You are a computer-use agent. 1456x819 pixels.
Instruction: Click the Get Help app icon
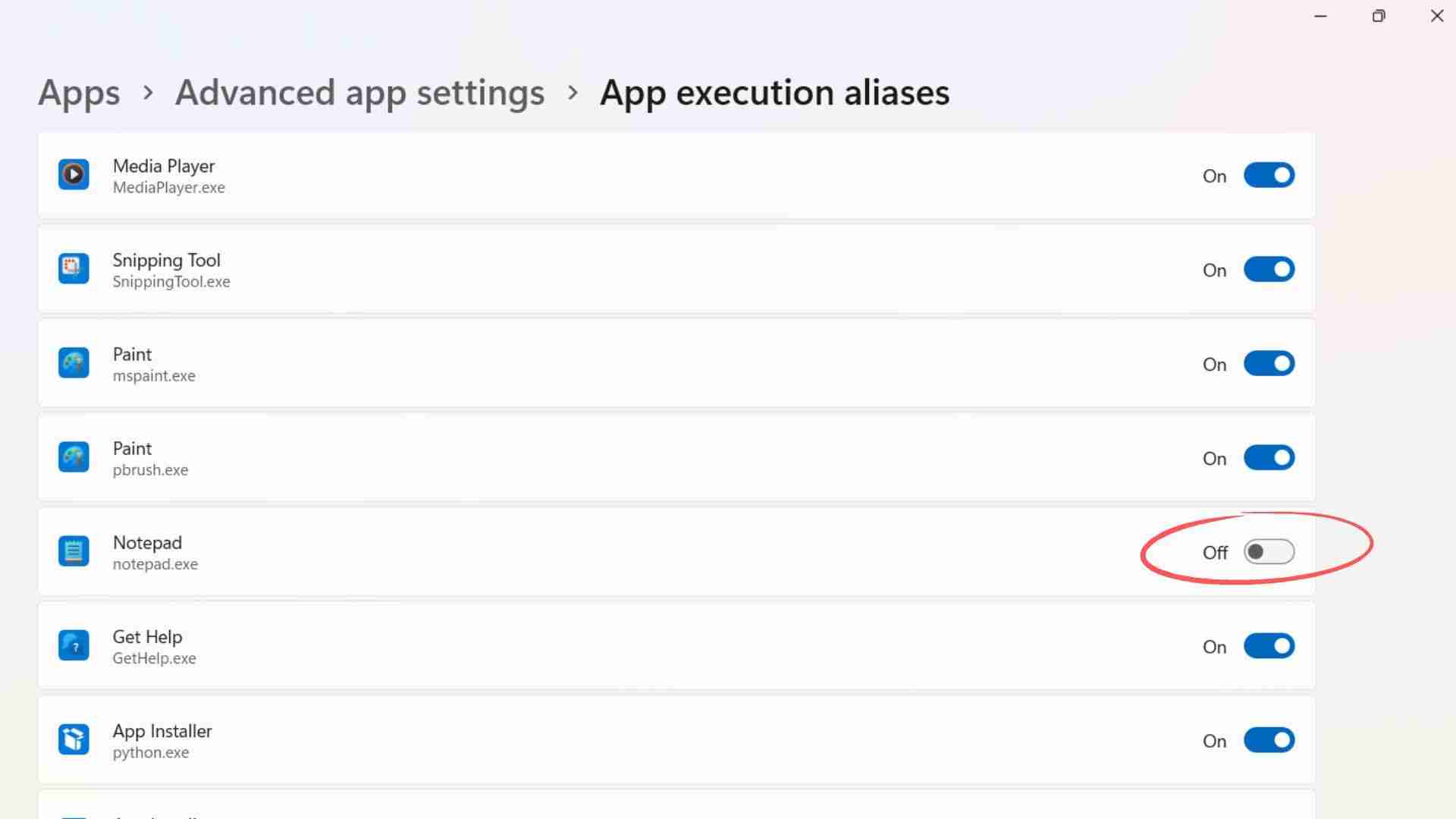pyautogui.click(x=74, y=645)
